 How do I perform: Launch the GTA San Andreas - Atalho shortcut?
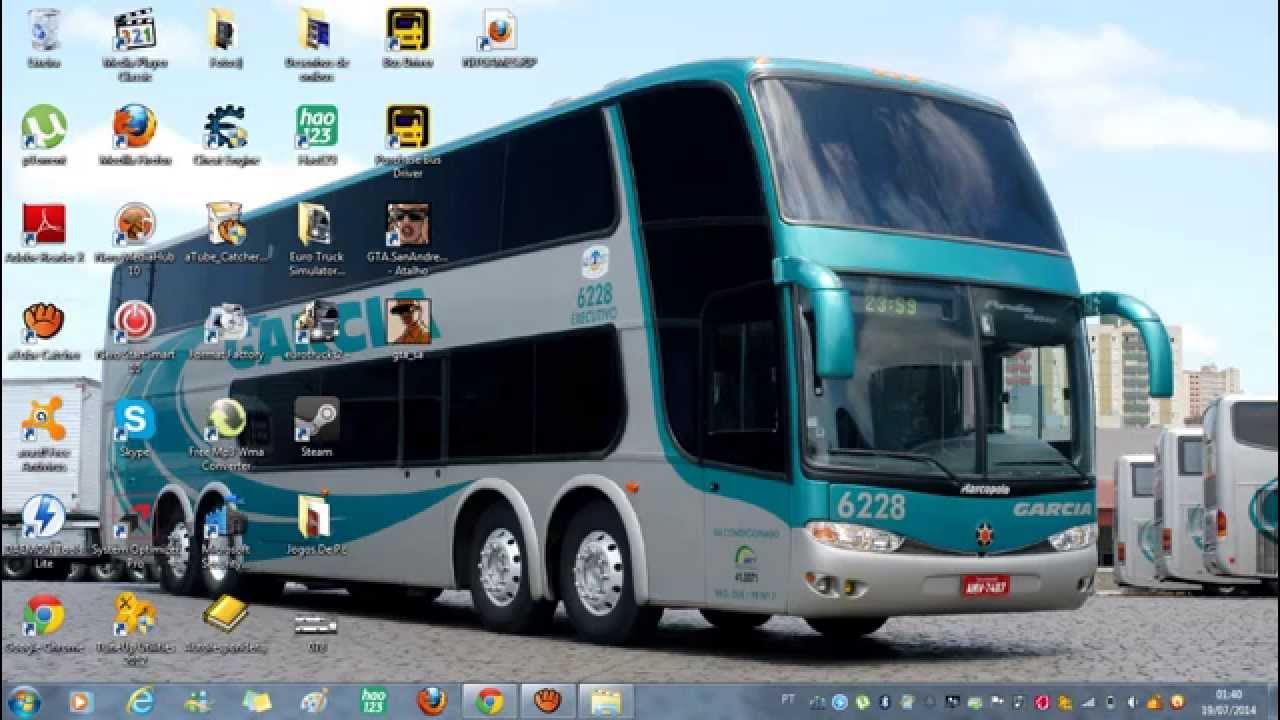point(408,239)
